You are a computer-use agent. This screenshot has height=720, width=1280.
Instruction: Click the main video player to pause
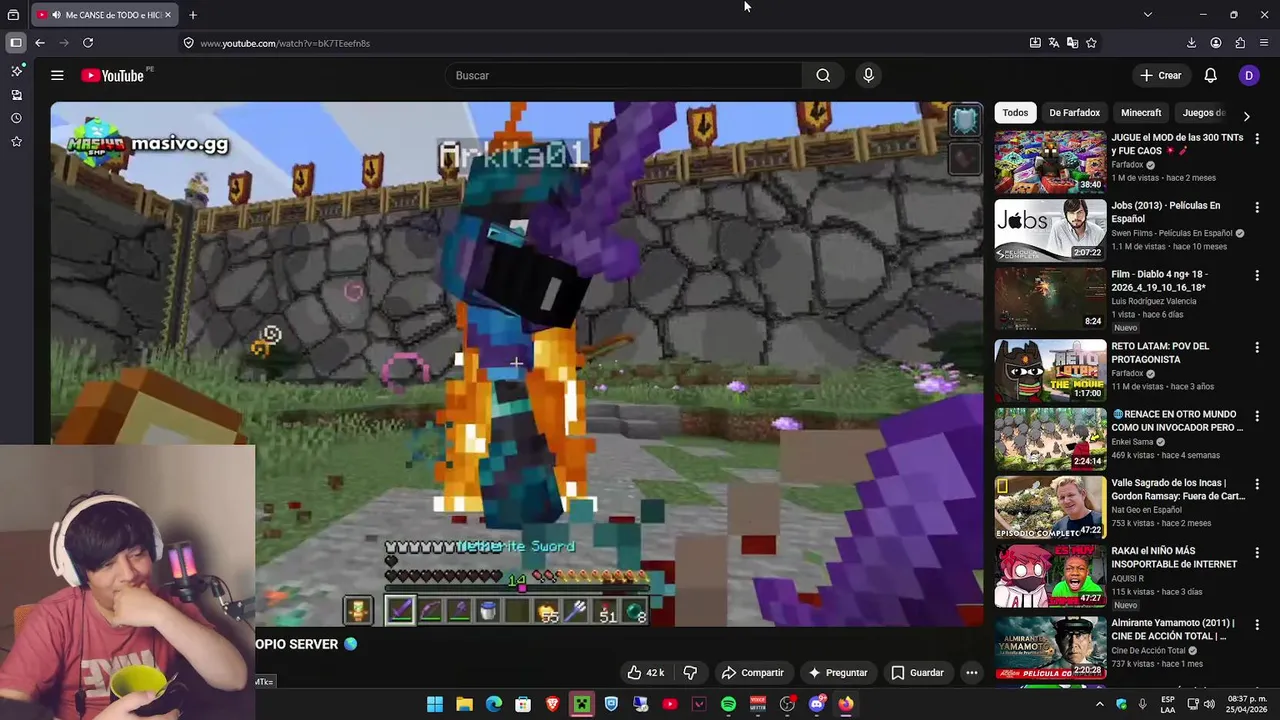pos(517,364)
